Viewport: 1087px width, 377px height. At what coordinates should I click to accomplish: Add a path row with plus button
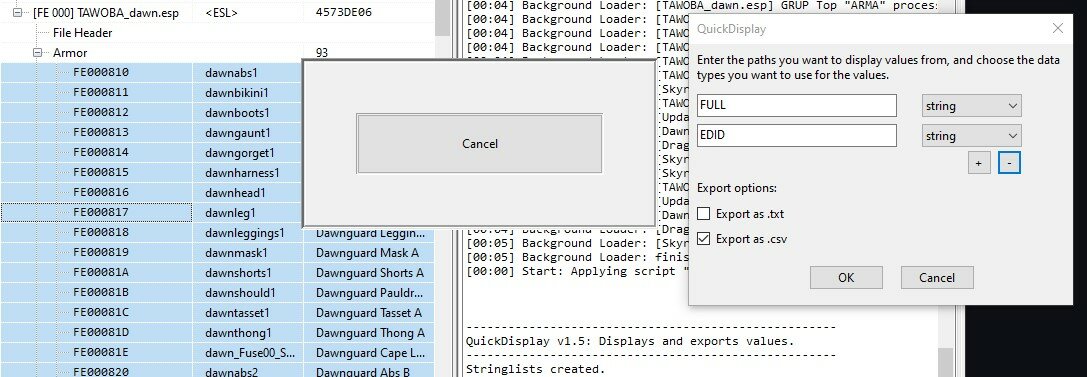[979, 163]
